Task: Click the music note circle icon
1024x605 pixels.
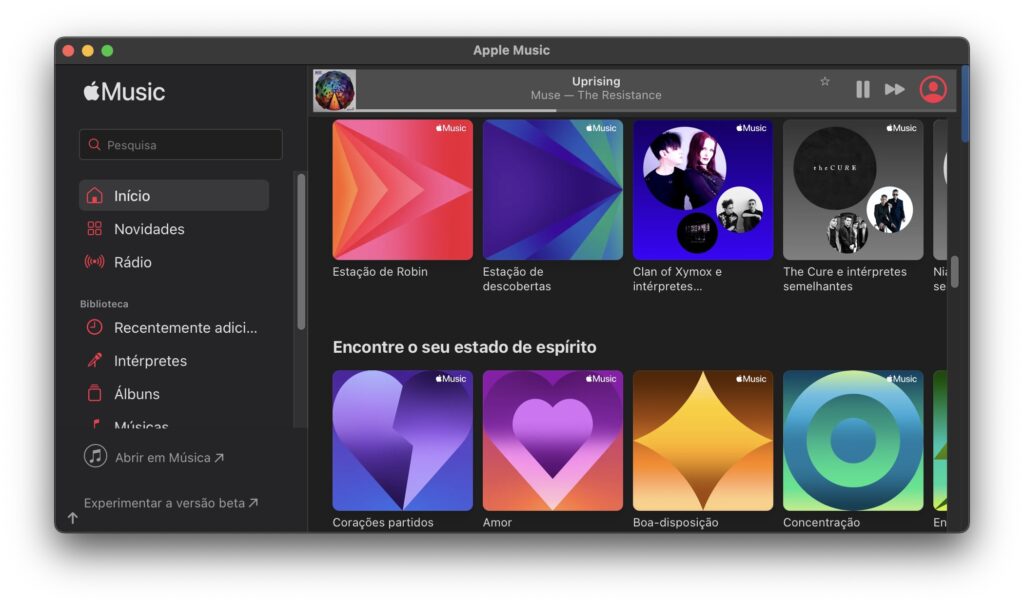Action: click(x=95, y=456)
